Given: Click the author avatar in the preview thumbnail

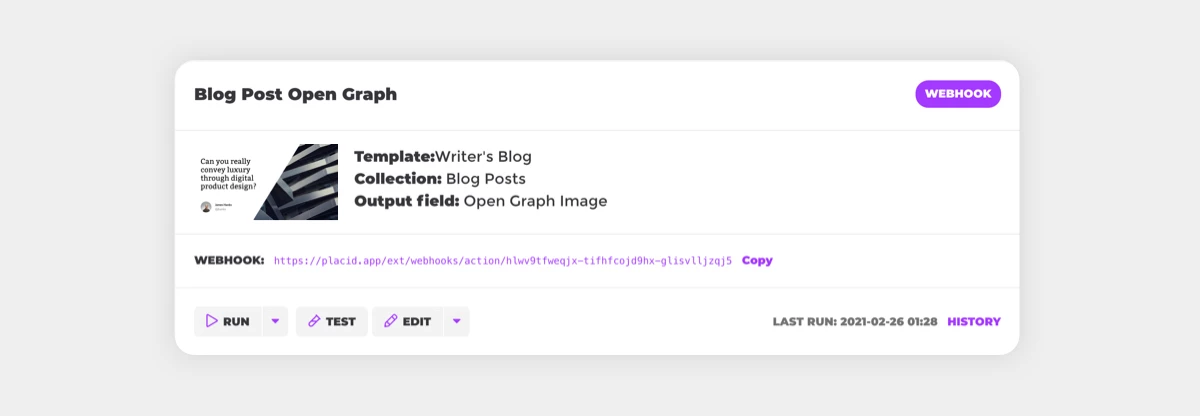Looking at the screenshot, I should pyautogui.click(x=206, y=207).
